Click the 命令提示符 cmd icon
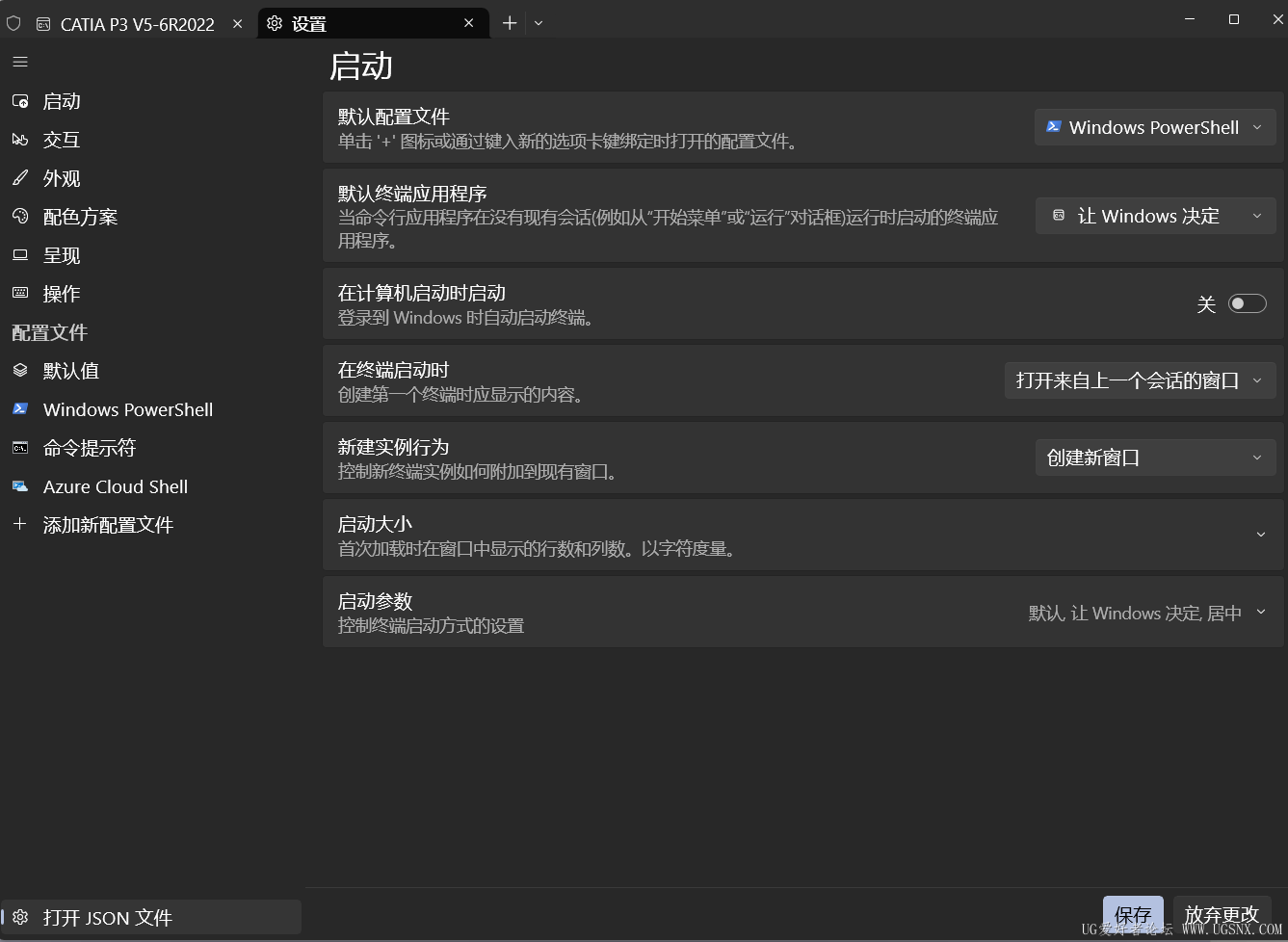1288x942 pixels. (20, 447)
